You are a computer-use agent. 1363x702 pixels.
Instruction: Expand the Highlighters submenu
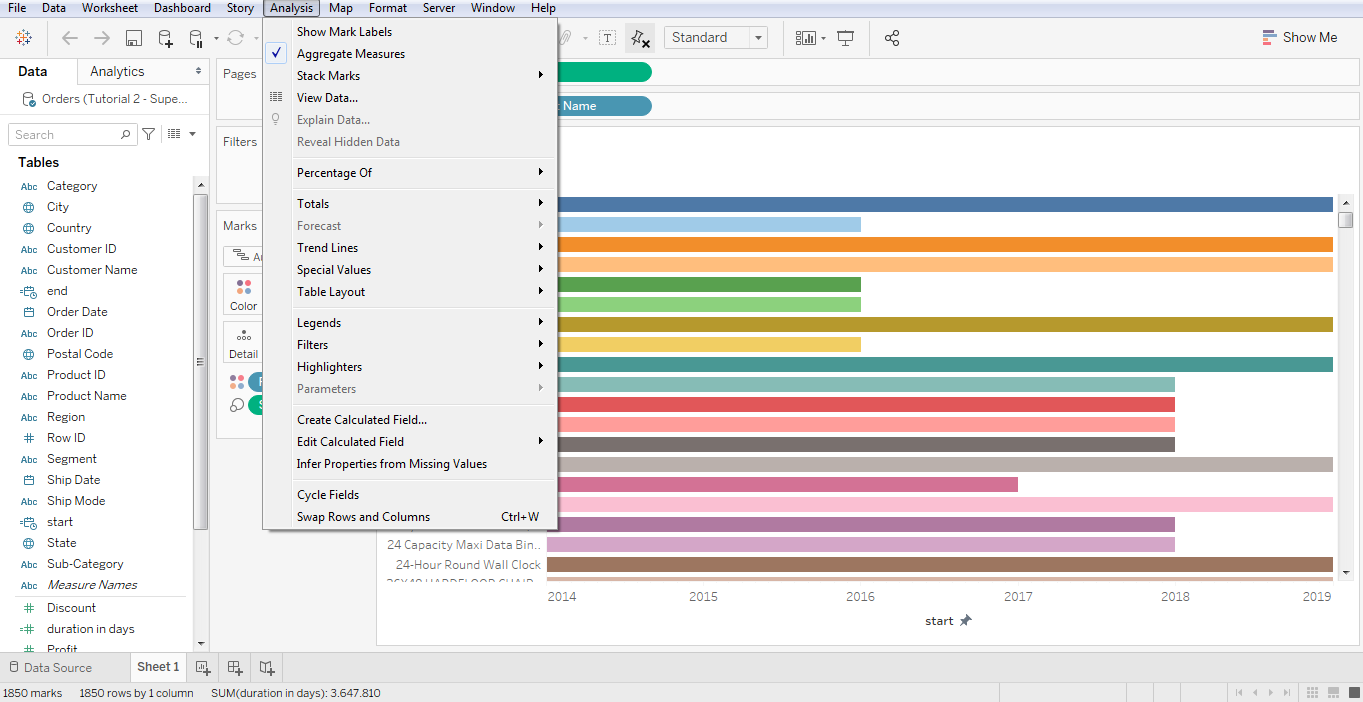(409, 367)
